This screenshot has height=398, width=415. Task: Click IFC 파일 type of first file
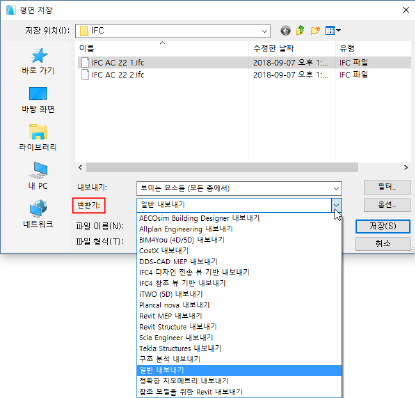(353, 63)
